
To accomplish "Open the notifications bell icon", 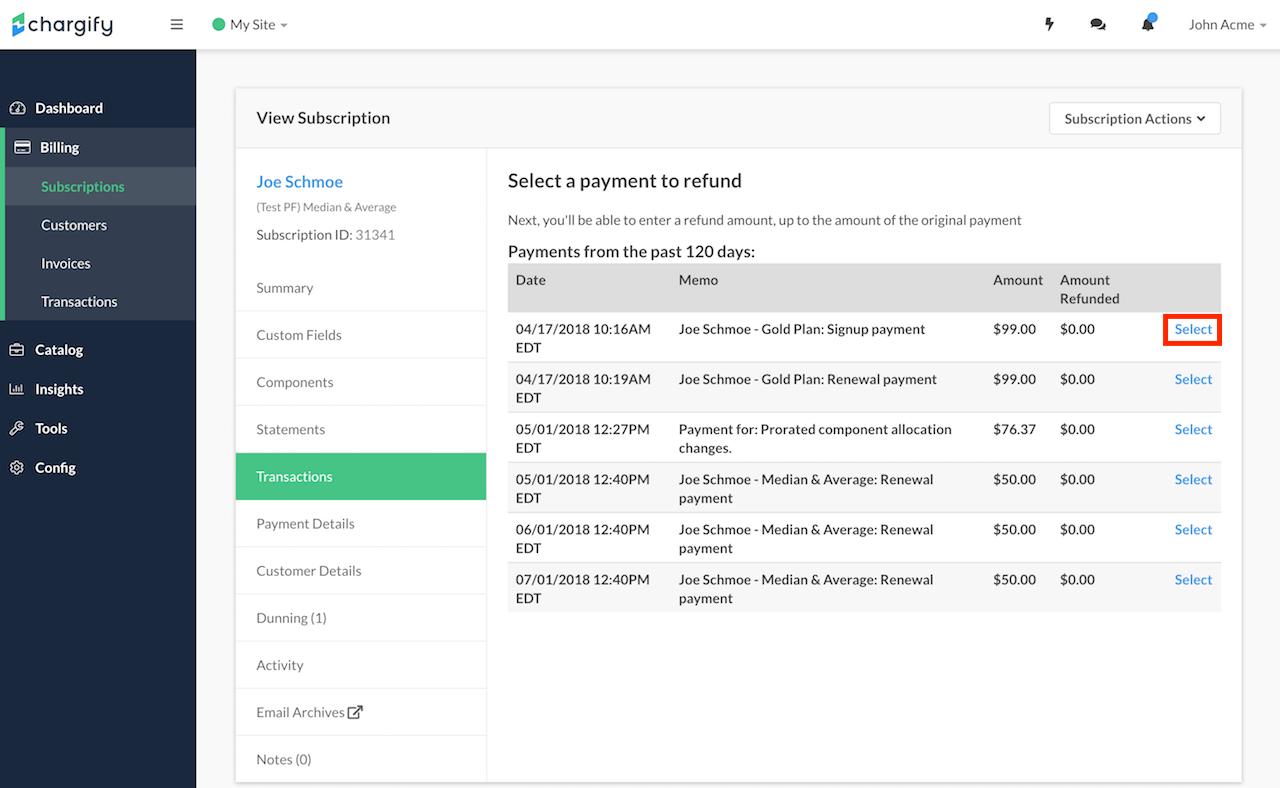I will coord(1148,24).
